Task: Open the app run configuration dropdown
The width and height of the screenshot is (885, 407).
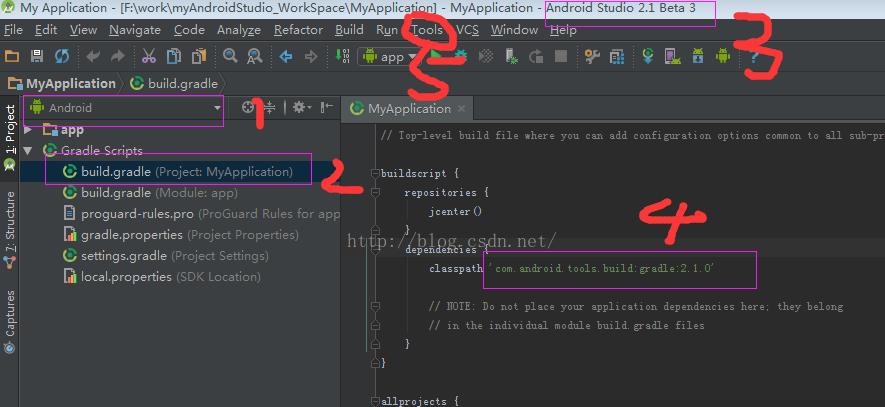Action: point(388,56)
